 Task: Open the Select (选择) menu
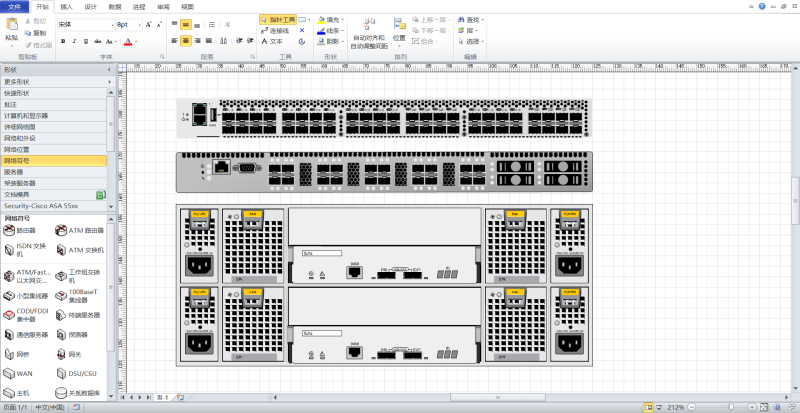(x=471, y=41)
